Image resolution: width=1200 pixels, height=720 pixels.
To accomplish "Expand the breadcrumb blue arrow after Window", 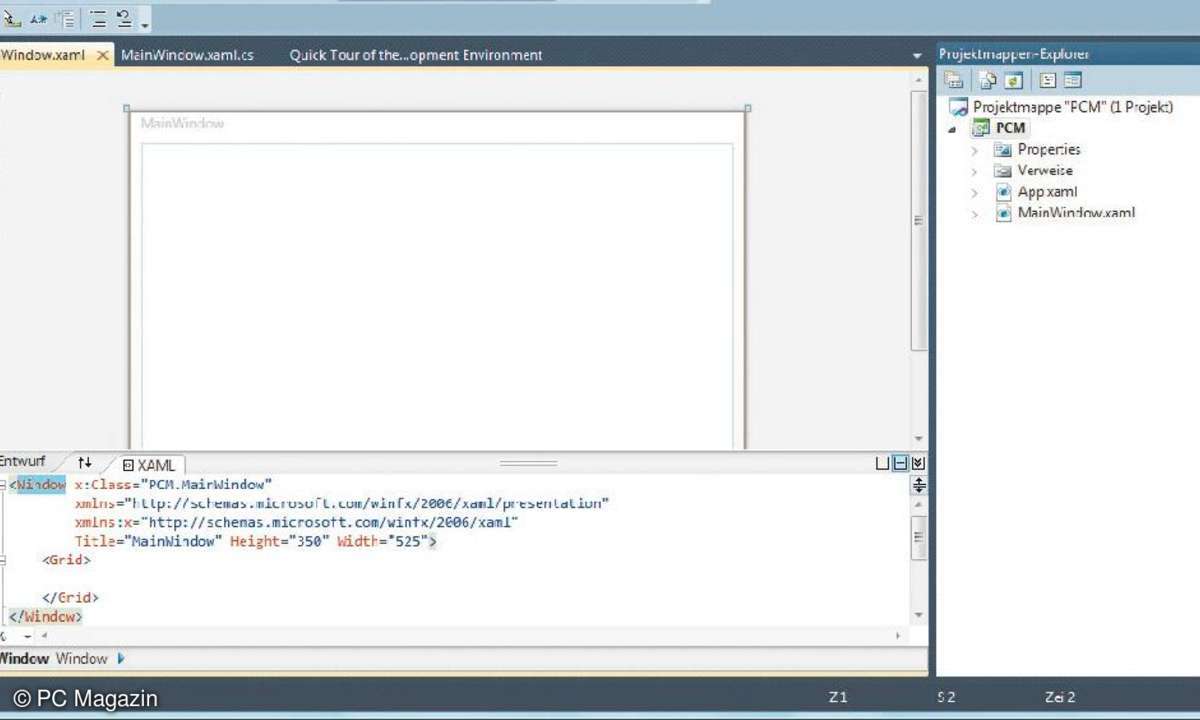I will coord(121,659).
